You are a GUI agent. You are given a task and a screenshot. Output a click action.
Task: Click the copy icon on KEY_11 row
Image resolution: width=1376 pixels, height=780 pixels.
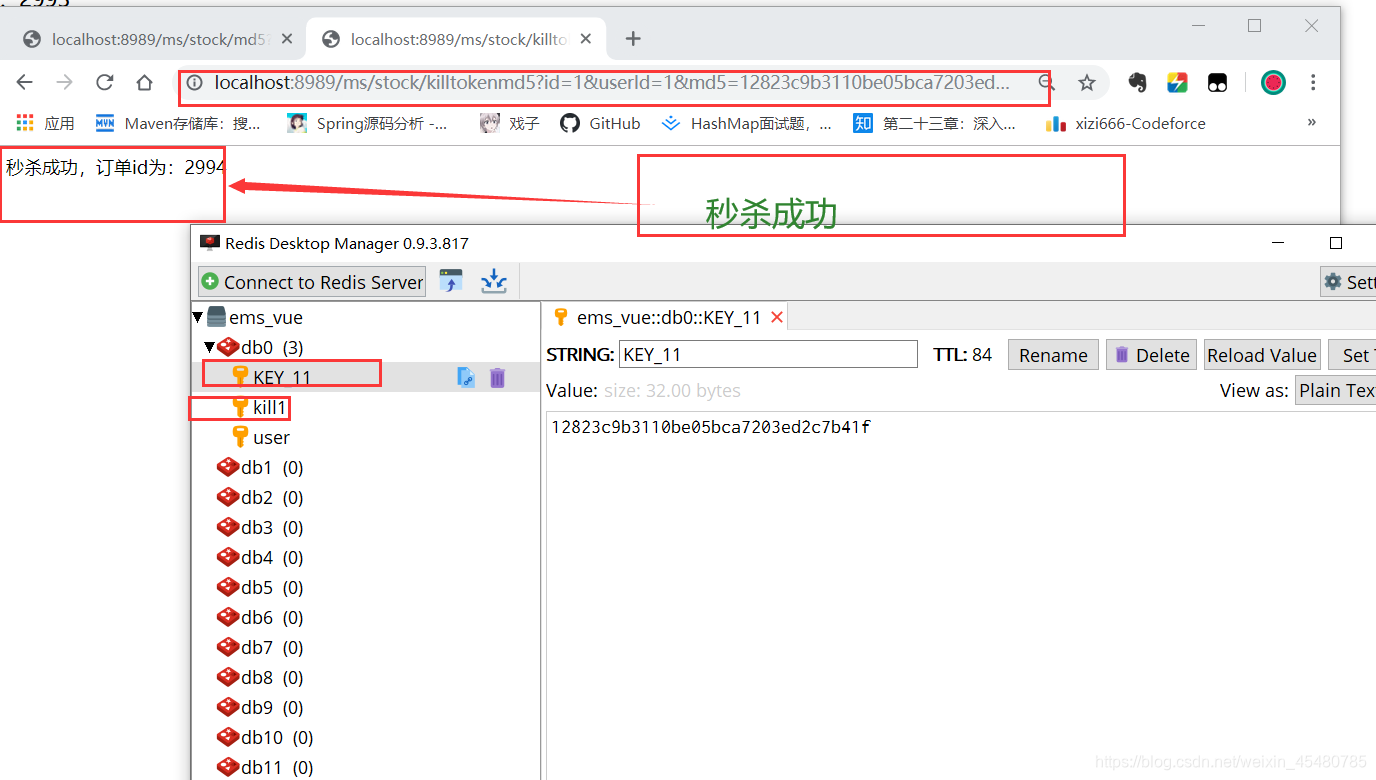tap(466, 377)
